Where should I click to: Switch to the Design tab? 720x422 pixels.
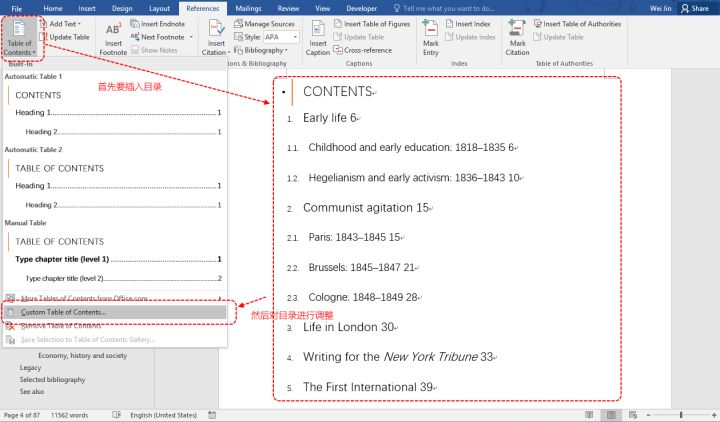(x=122, y=8)
